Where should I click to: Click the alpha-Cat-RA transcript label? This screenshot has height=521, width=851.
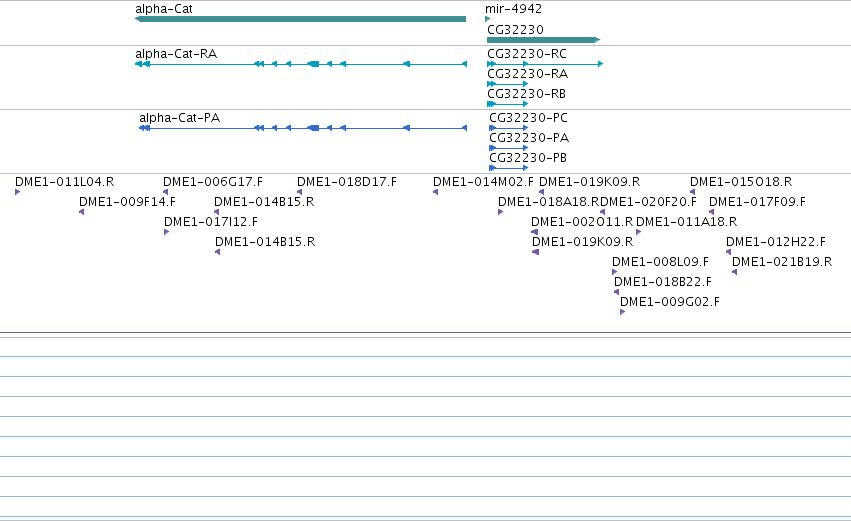176,54
